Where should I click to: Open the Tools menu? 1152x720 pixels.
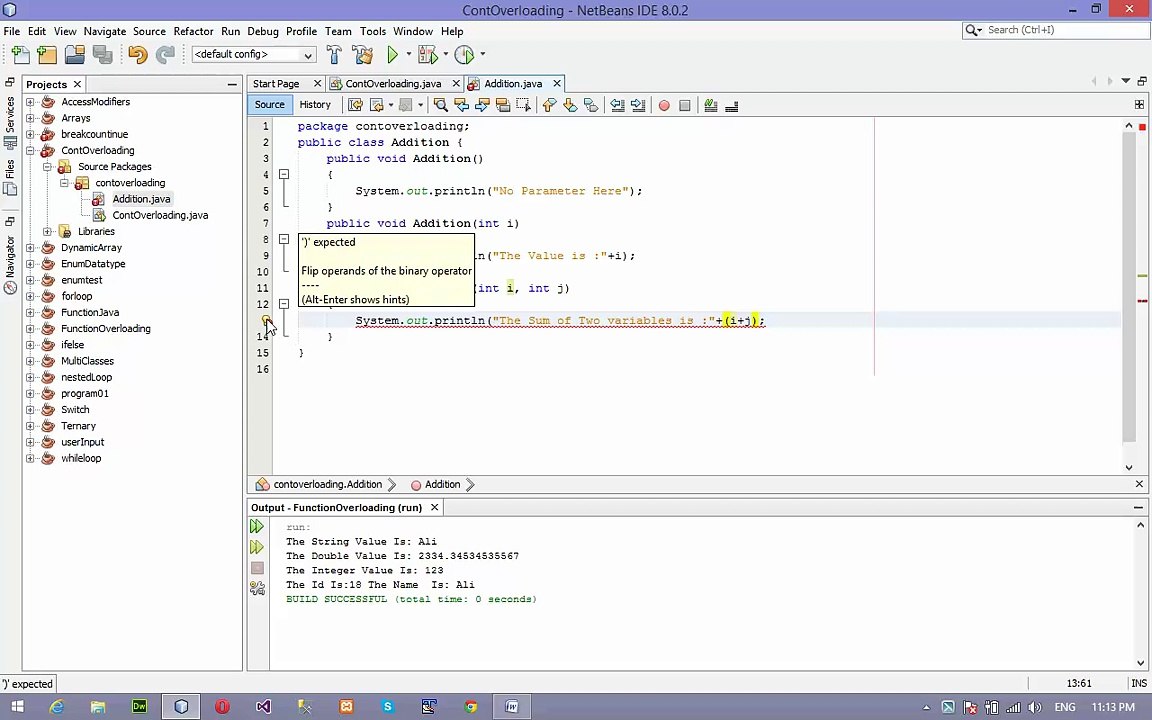point(372,32)
